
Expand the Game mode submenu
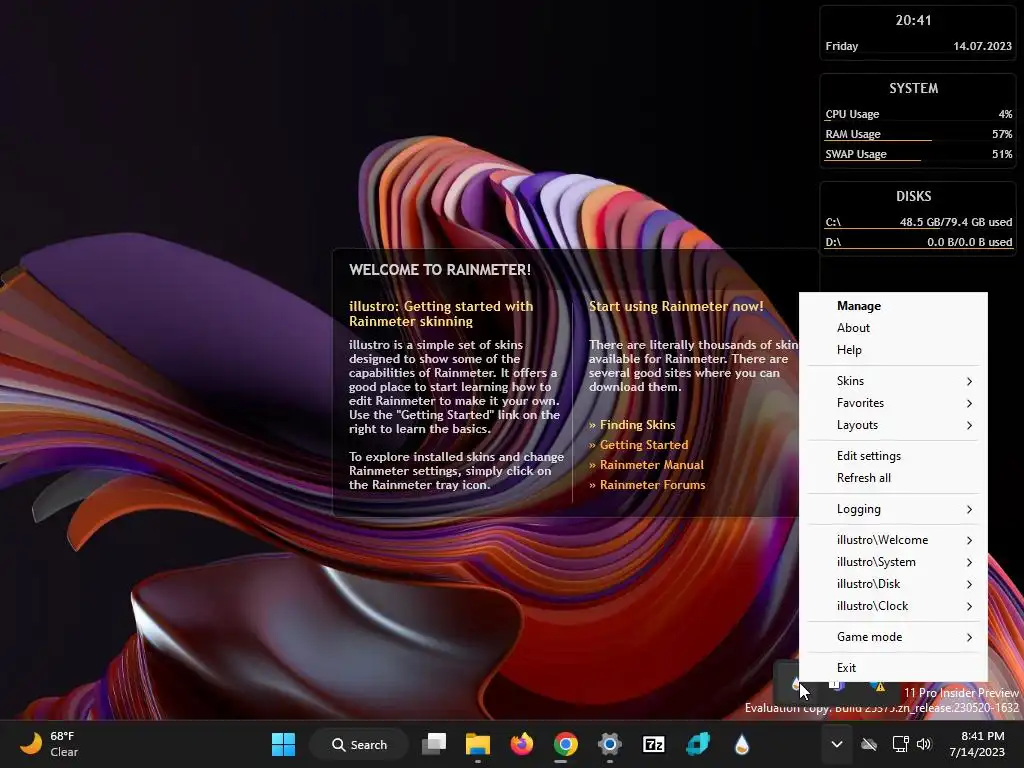(893, 637)
